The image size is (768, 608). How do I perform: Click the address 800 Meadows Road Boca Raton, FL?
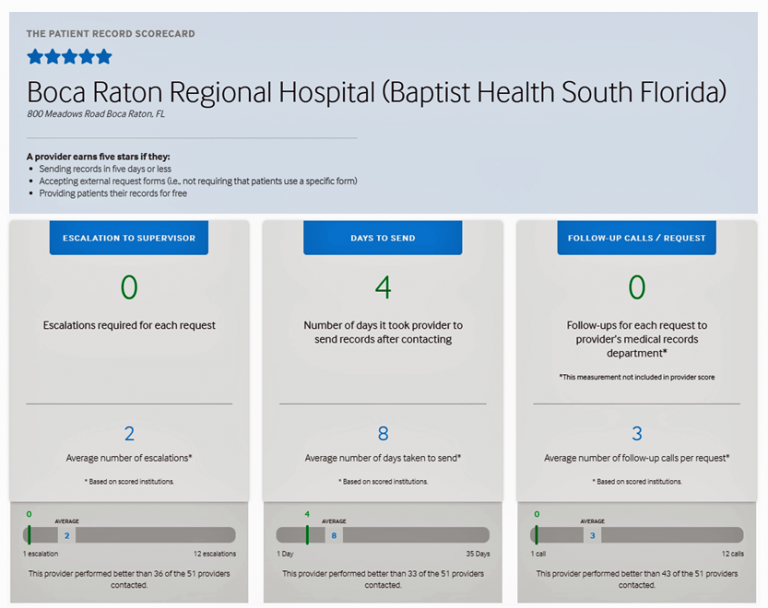click(x=96, y=114)
